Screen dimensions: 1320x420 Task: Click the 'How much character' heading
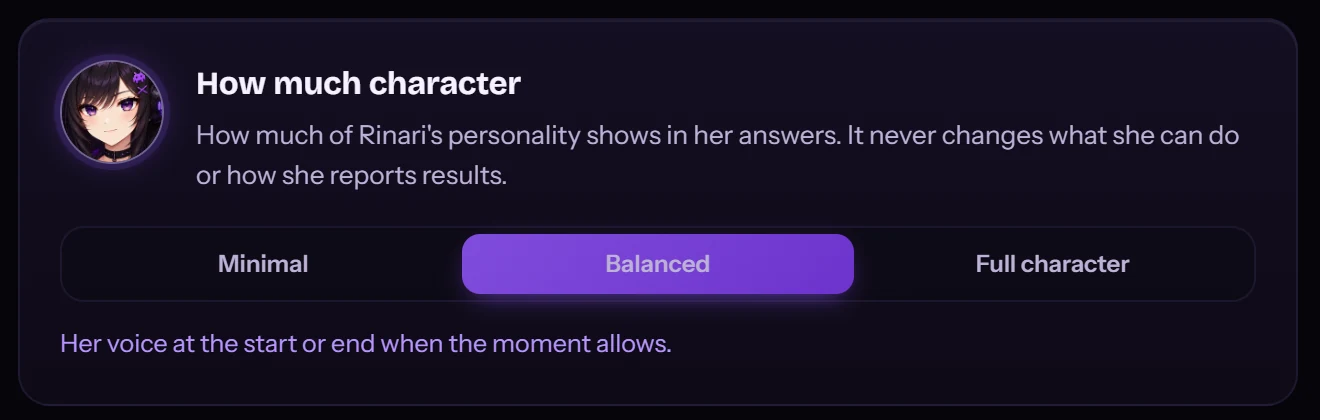(358, 83)
